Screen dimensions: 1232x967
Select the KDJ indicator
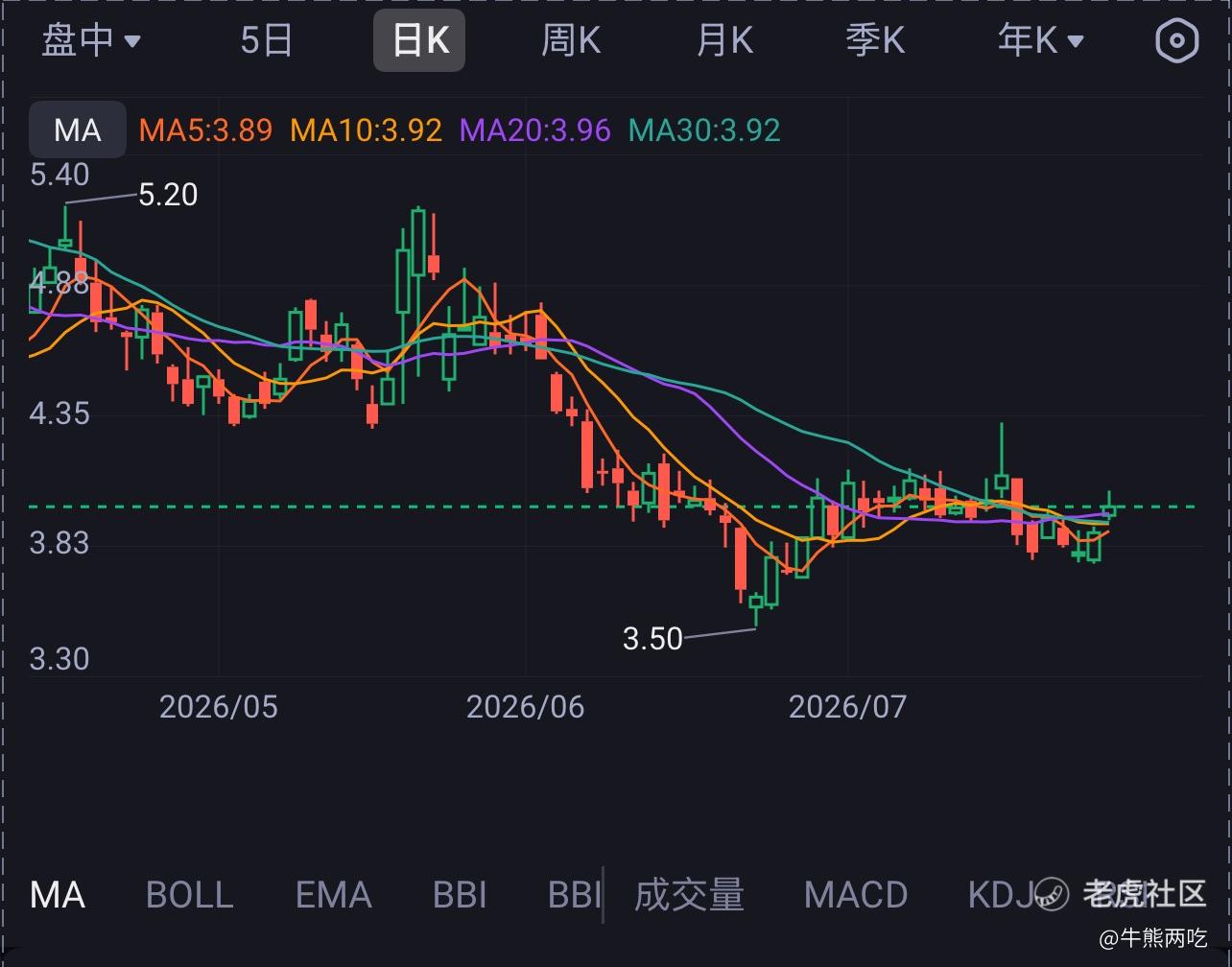click(1003, 895)
